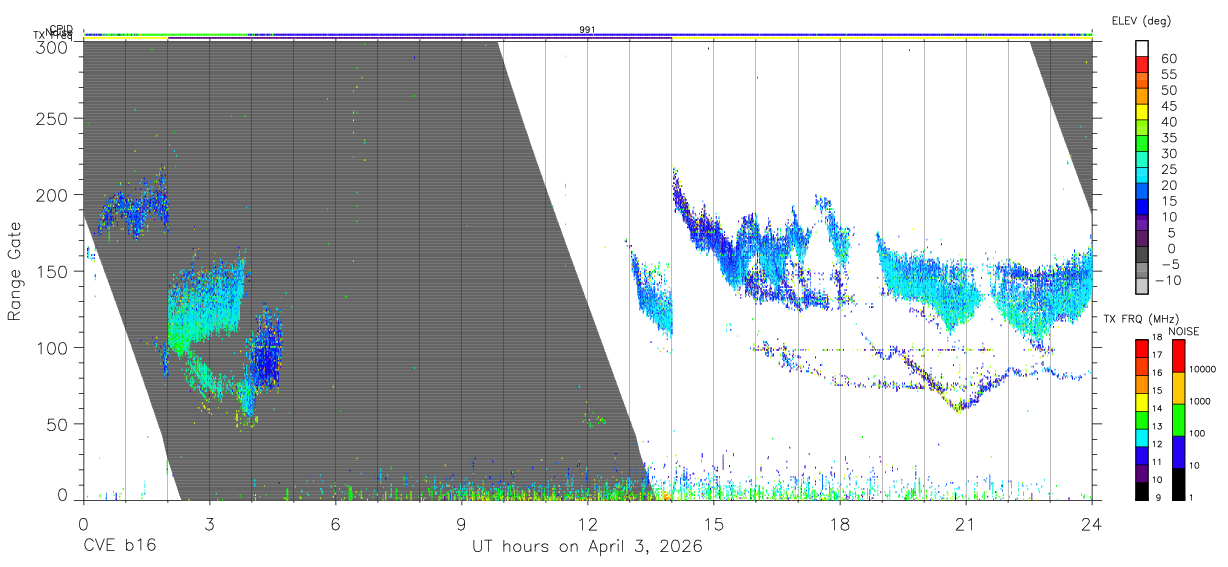1228x567 pixels.
Task: Select the "150" tick on the Range Gate axis
Action: 51,271
